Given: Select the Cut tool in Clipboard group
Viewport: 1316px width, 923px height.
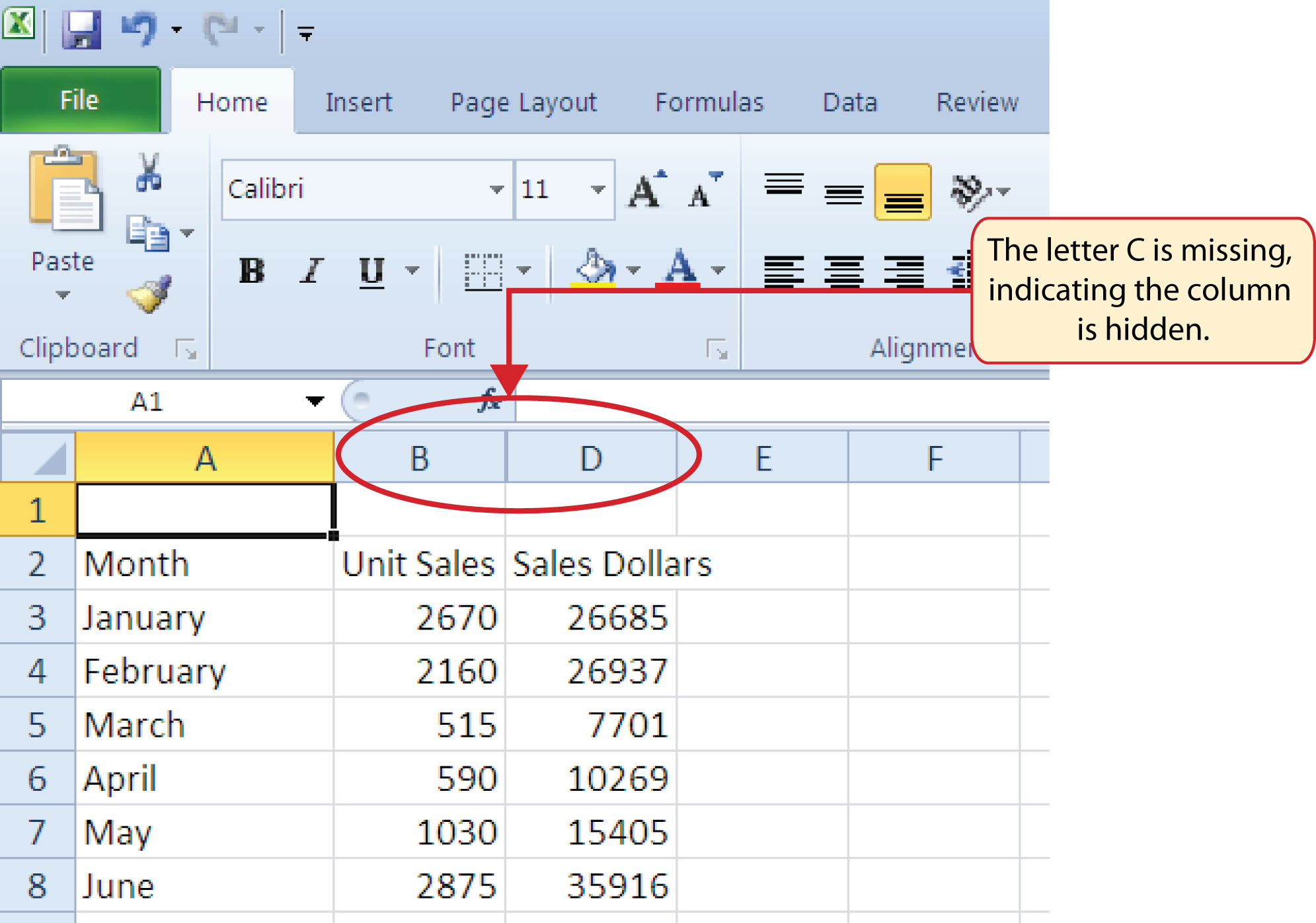Looking at the screenshot, I should click(151, 173).
